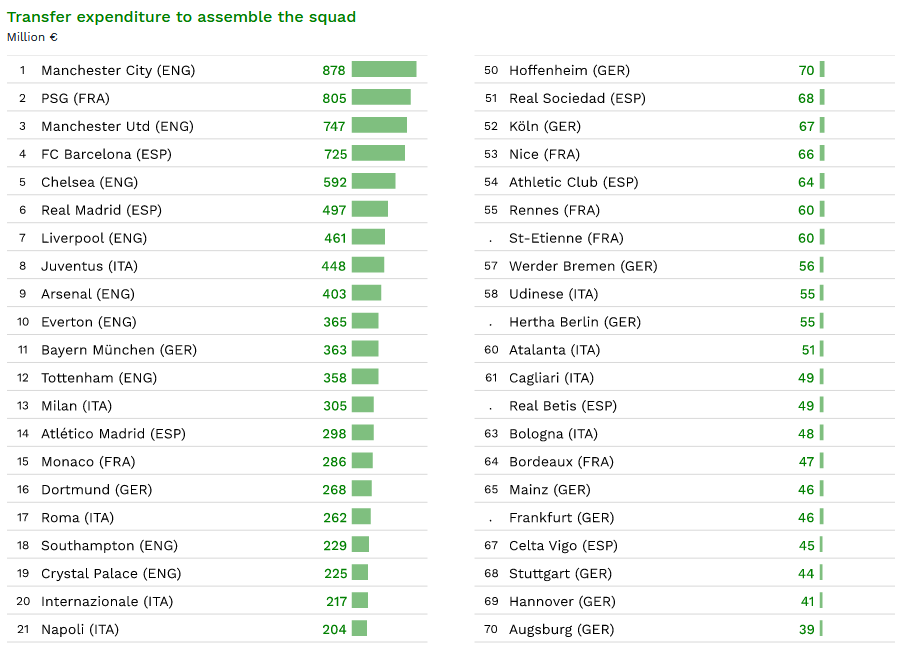Click the green bar next to Real Madrid
The image size is (905, 646).
coord(370,209)
